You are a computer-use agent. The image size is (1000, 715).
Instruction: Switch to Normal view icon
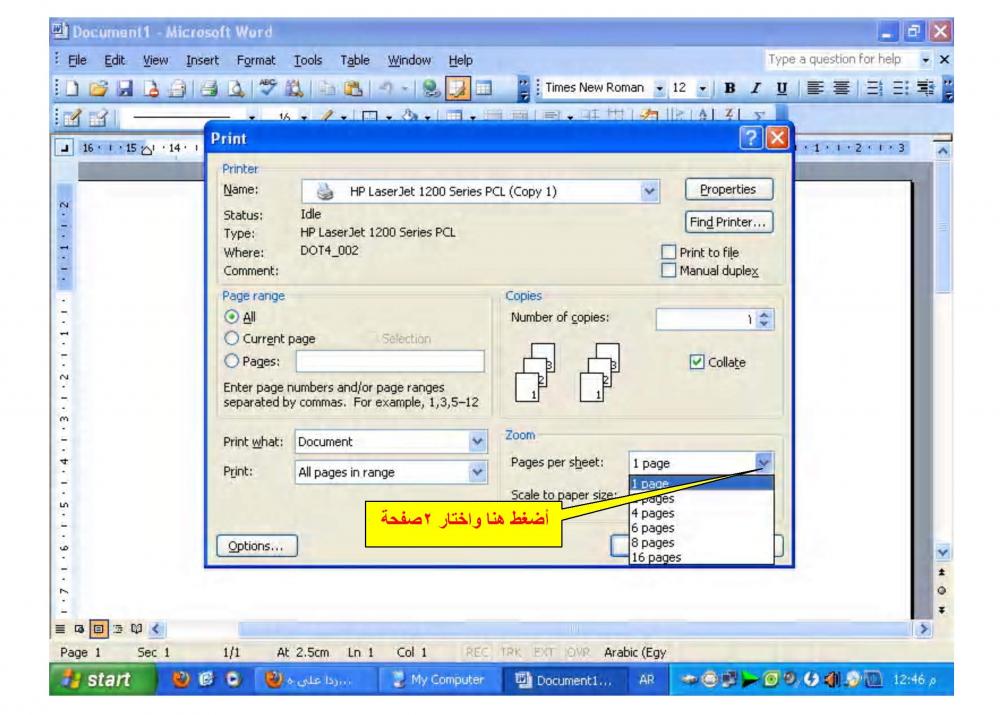pyautogui.click(x=60, y=629)
